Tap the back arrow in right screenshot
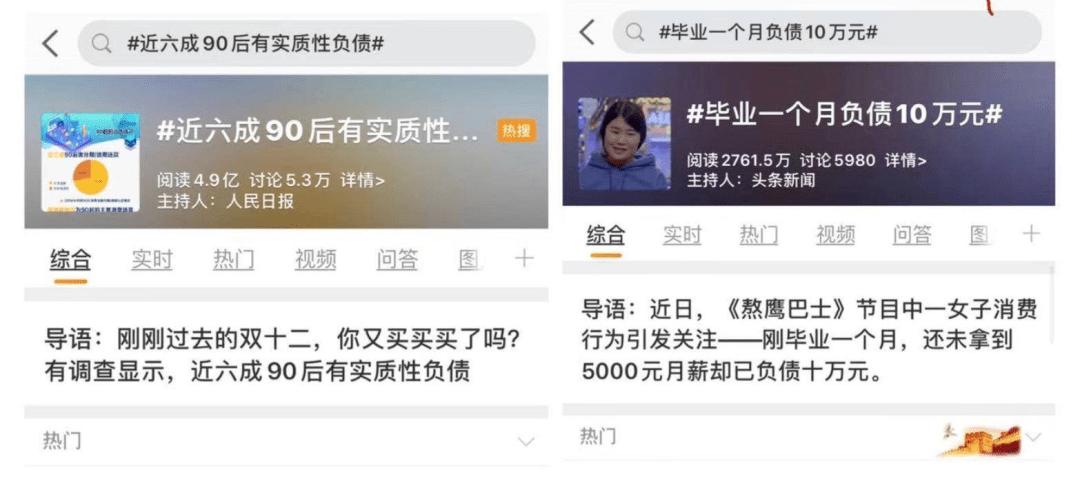Image resolution: width=1080 pixels, height=481 pixels. point(586,32)
